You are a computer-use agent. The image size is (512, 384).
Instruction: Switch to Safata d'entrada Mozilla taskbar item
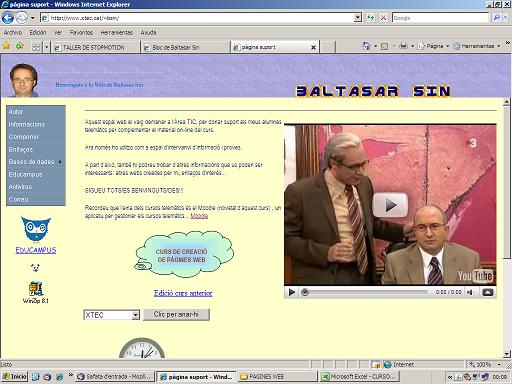point(115,377)
